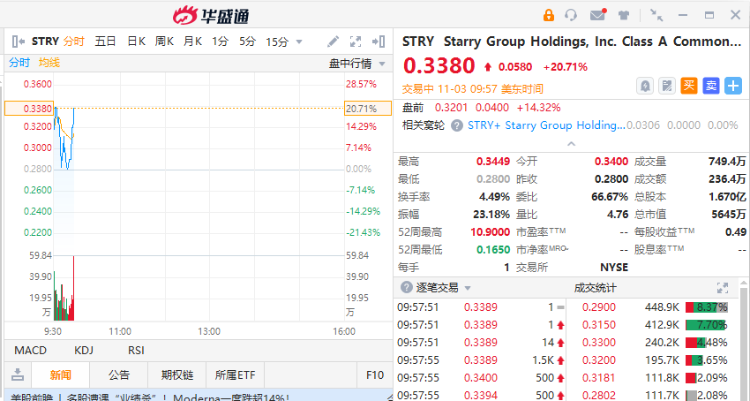This screenshot has height=401, width=750.
Task: Open the 公告 tab
Action: pos(119,375)
